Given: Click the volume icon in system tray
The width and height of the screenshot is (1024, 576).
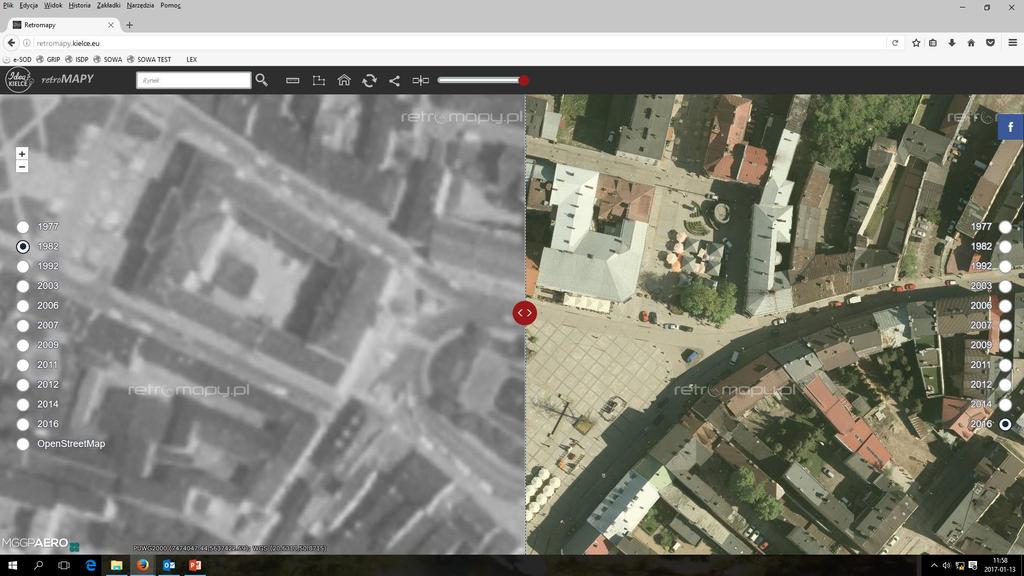Looking at the screenshot, I should [946, 566].
